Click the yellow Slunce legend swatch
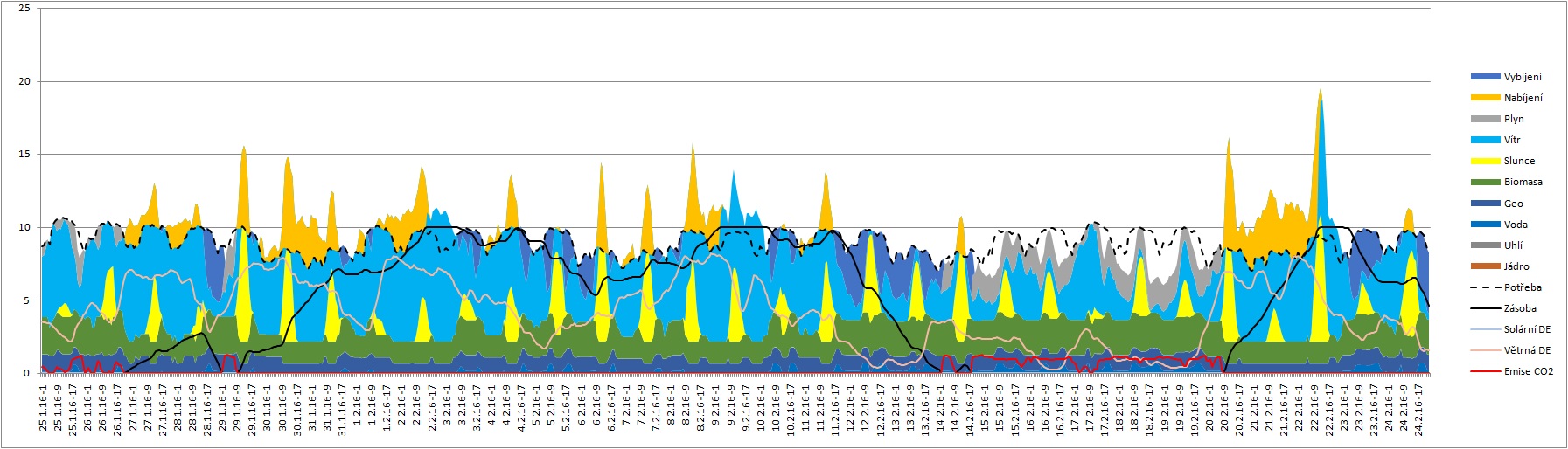This screenshot has width=1568, height=449. (x=1486, y=161)
